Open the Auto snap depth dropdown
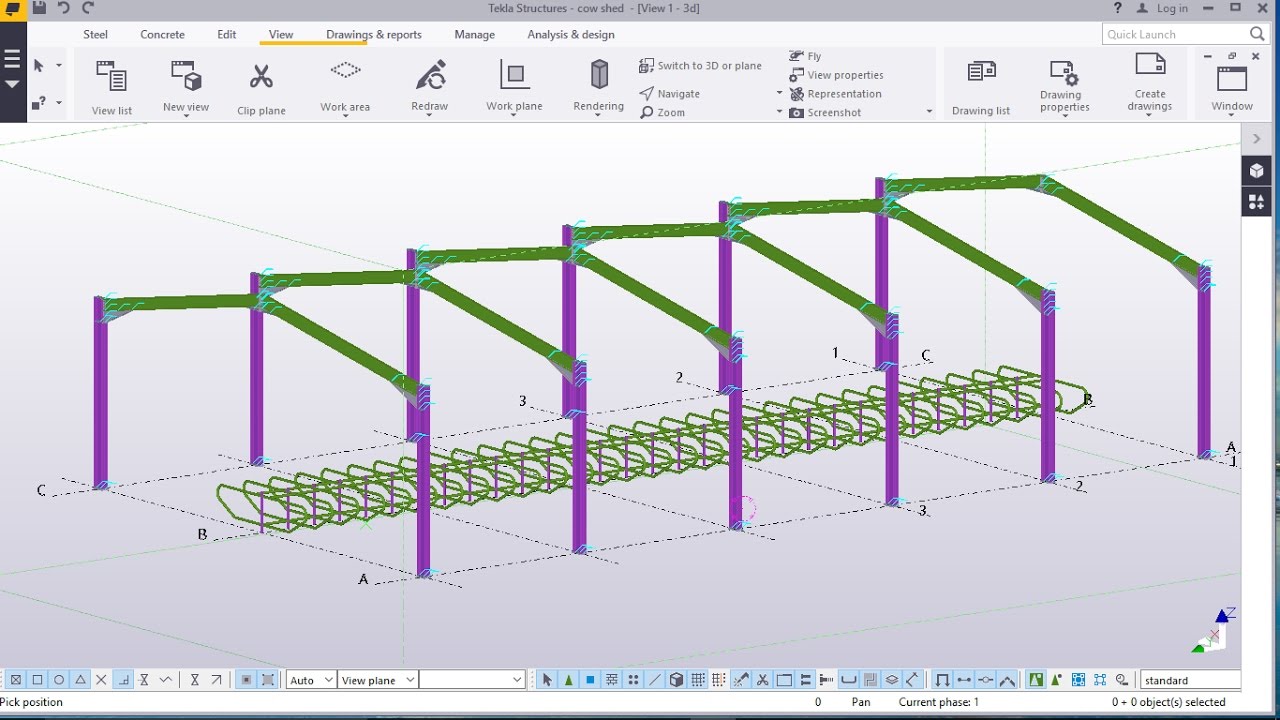1280x720 pixels. (310, 680)
